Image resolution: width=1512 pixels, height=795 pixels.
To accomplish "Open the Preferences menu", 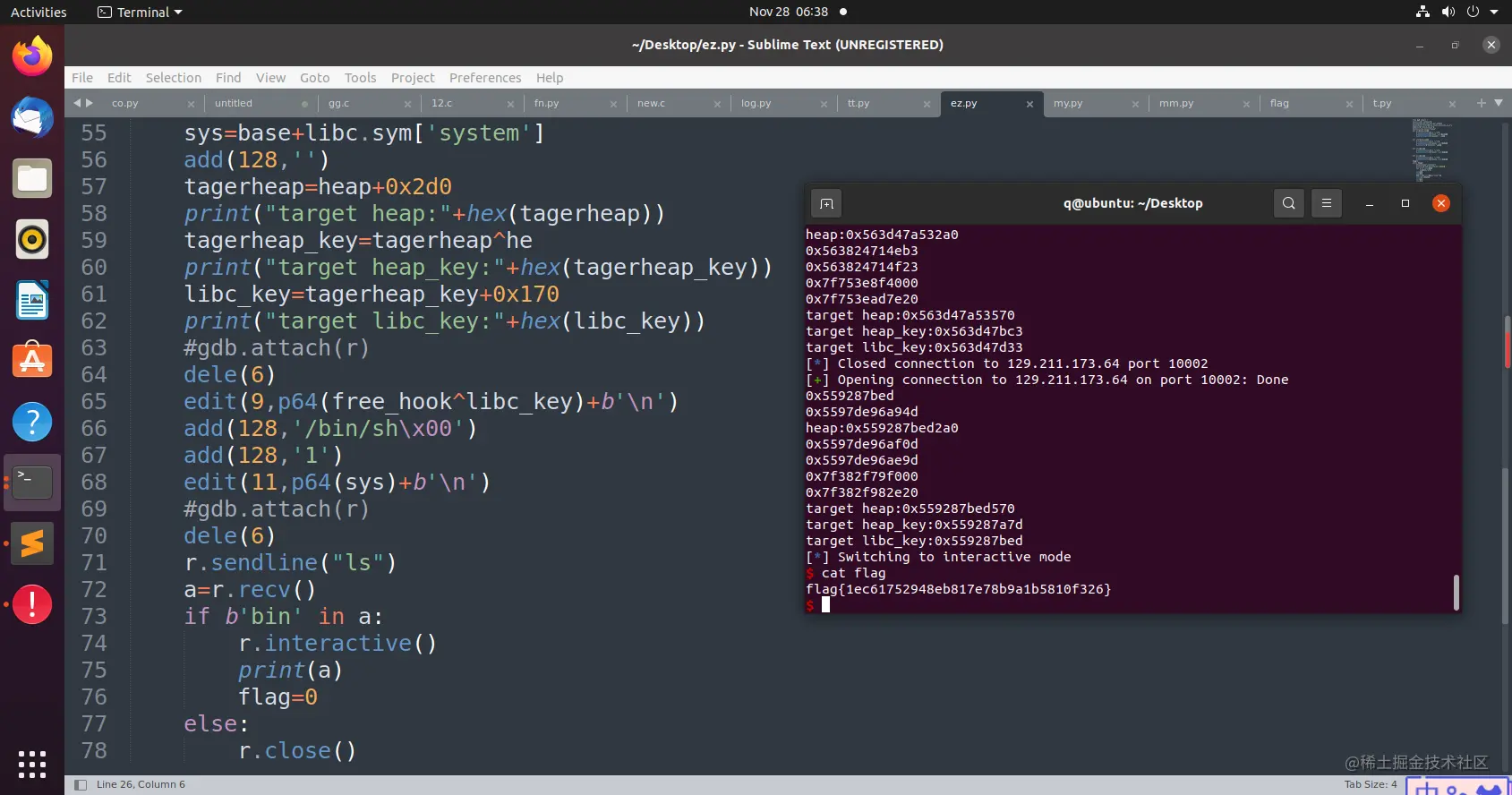I will pos(485,78).
